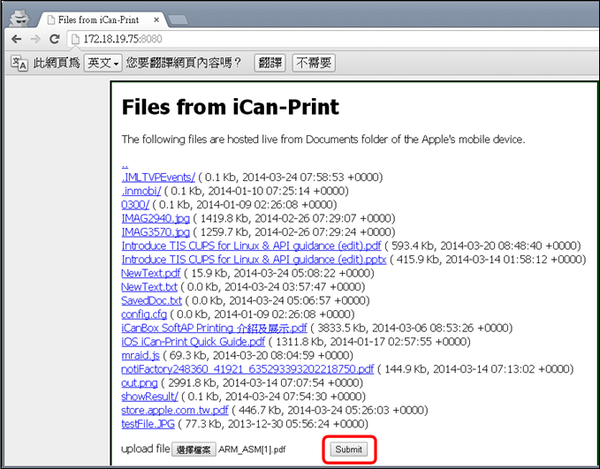Click the 'upload file' label
This screenshot has width=600, height=469.
145,449
